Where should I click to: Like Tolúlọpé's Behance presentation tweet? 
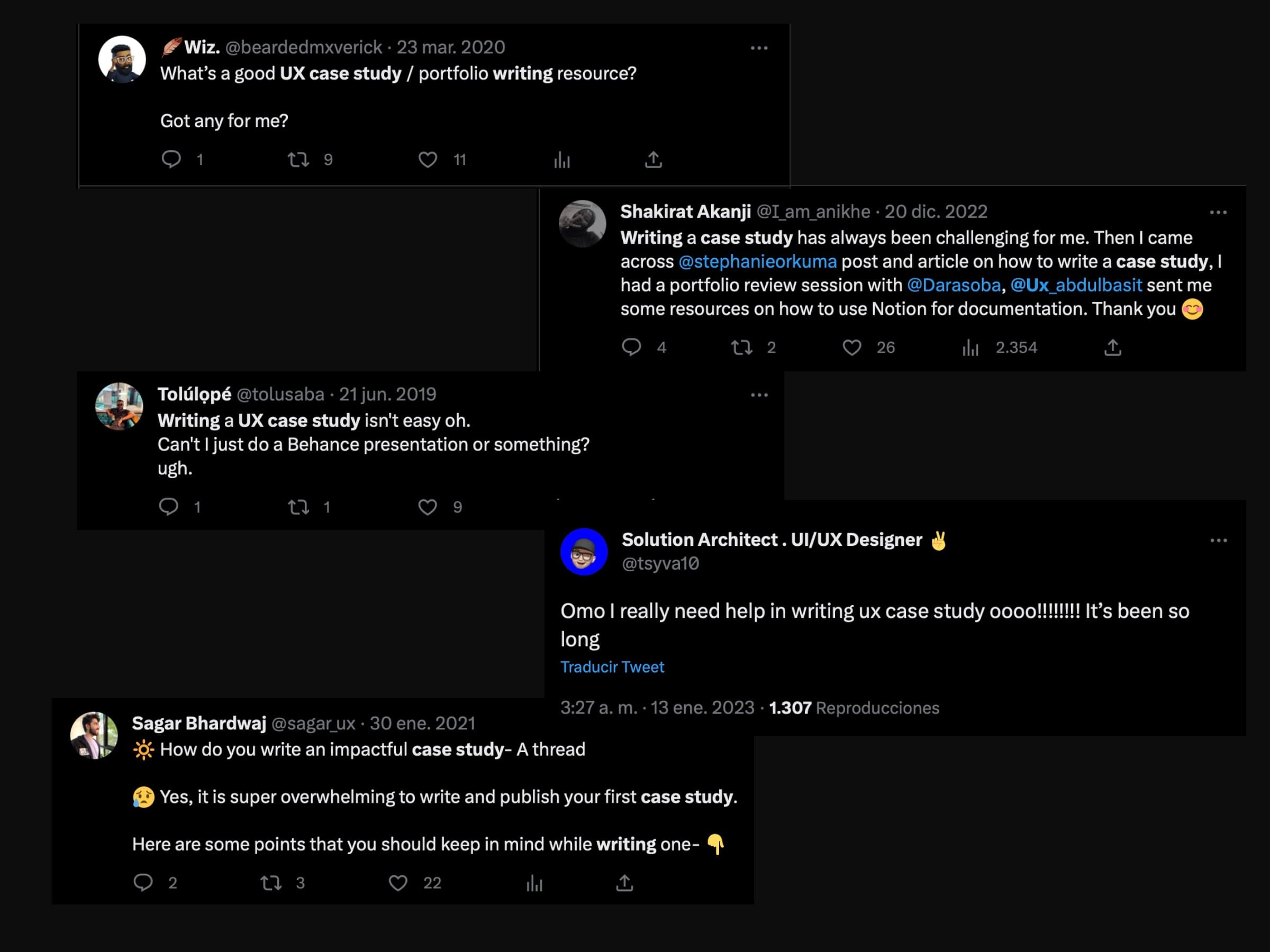(427, 507)
